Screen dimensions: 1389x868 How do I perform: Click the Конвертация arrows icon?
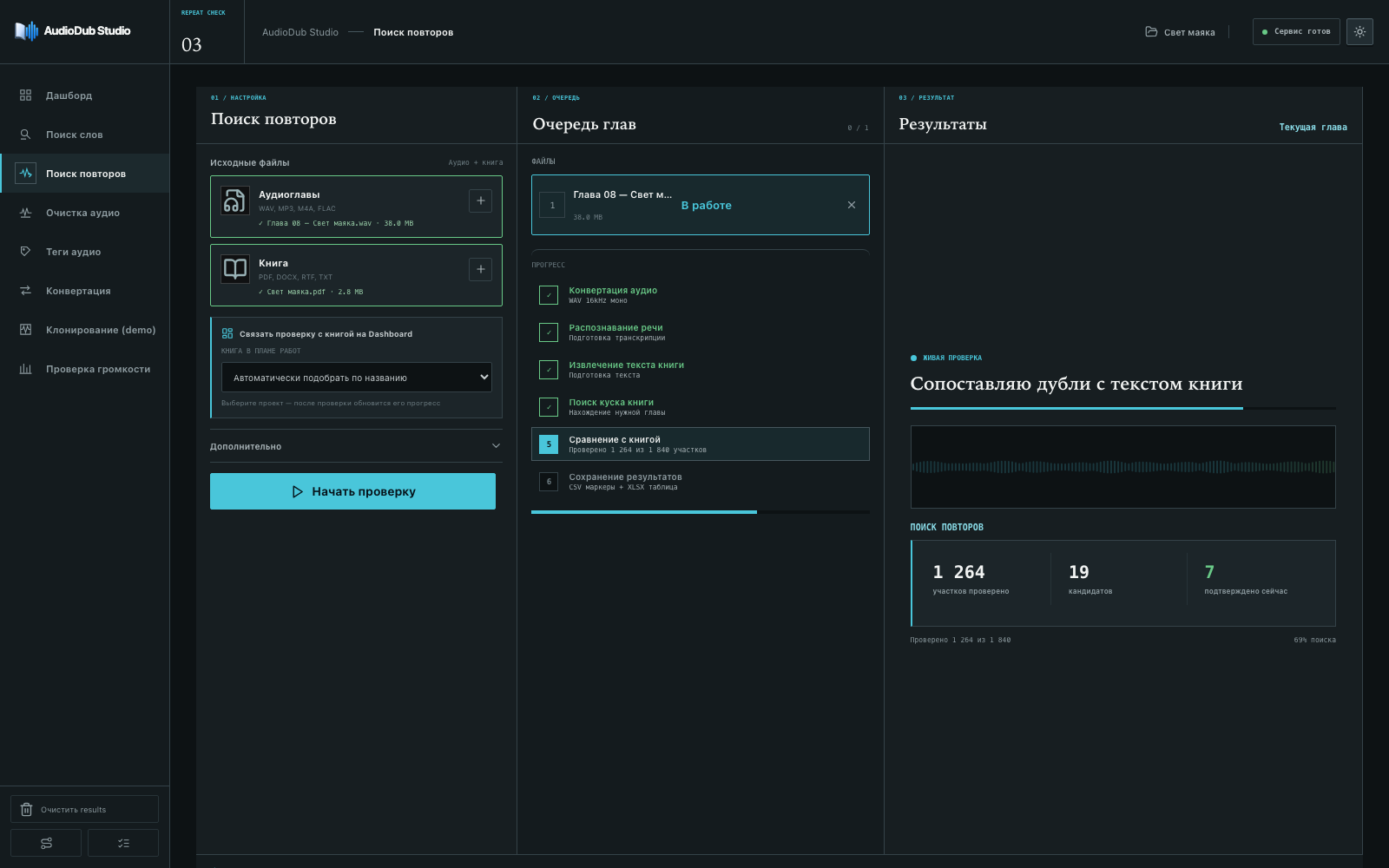pos(25,291)
